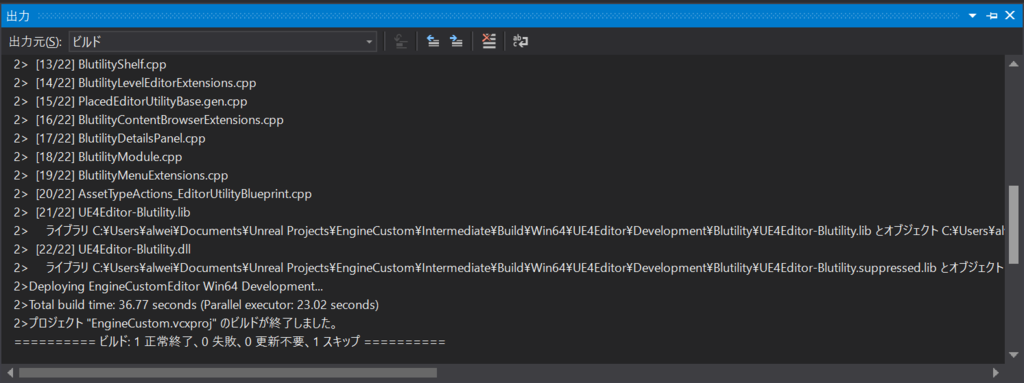The image size is (1024, 383).
Task: Click the Total build time: 36.77 seconds line
Action: 196,305
